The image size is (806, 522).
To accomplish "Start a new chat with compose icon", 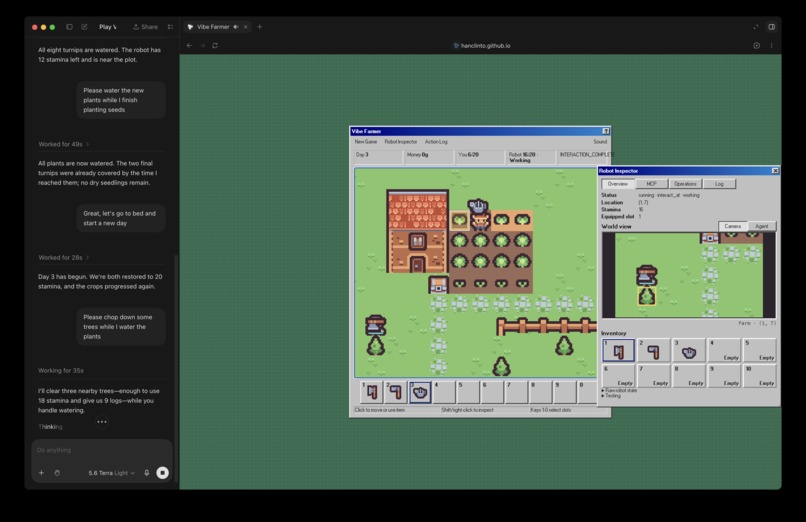I will click(x=84, y=27).
